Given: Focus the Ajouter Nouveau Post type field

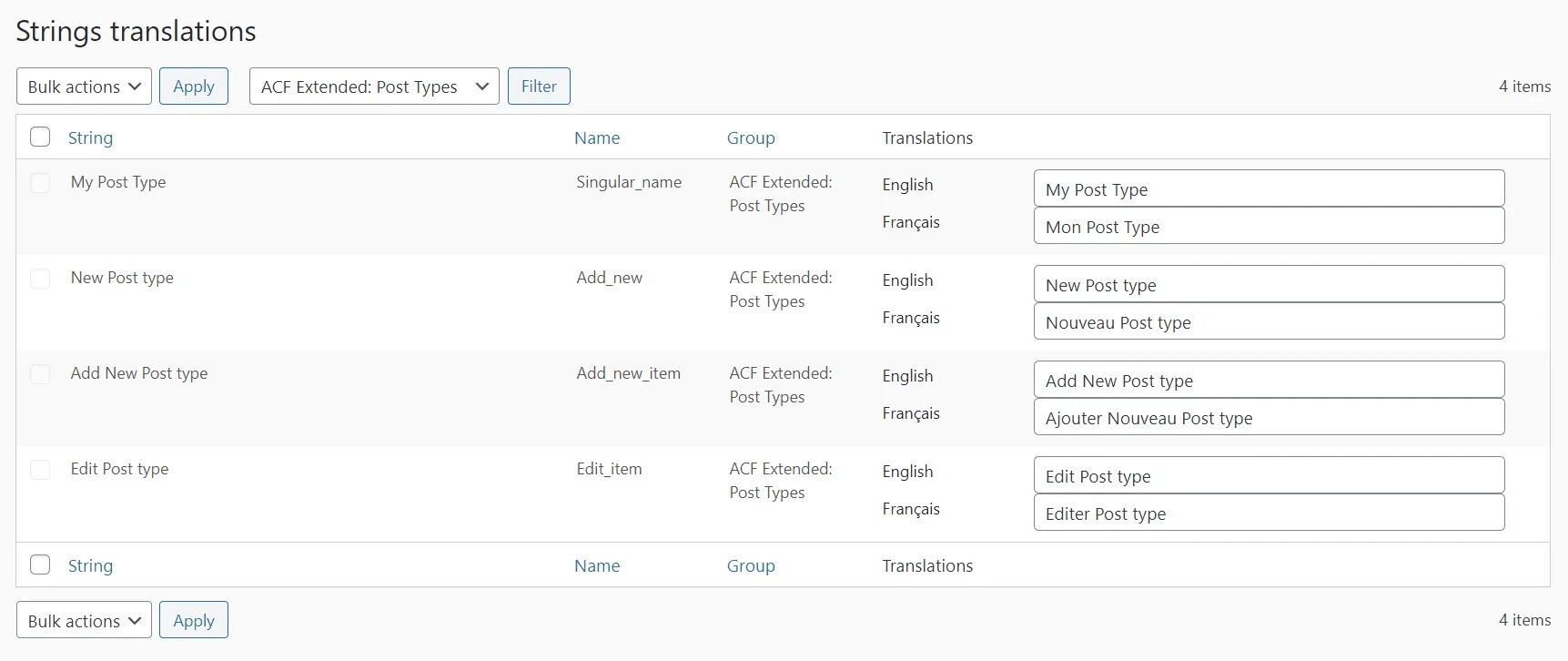Looking at the screenshot, I should (x=1269, y=417).
